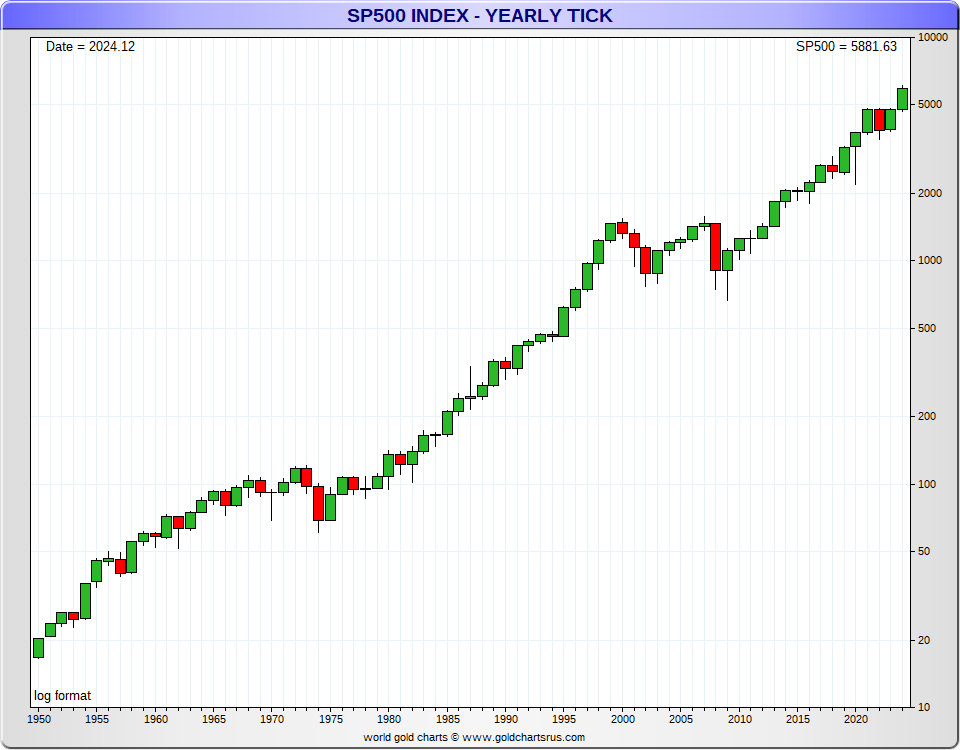Click the 1965 x-axis label
Screen dimensions: 960x750
214,719
